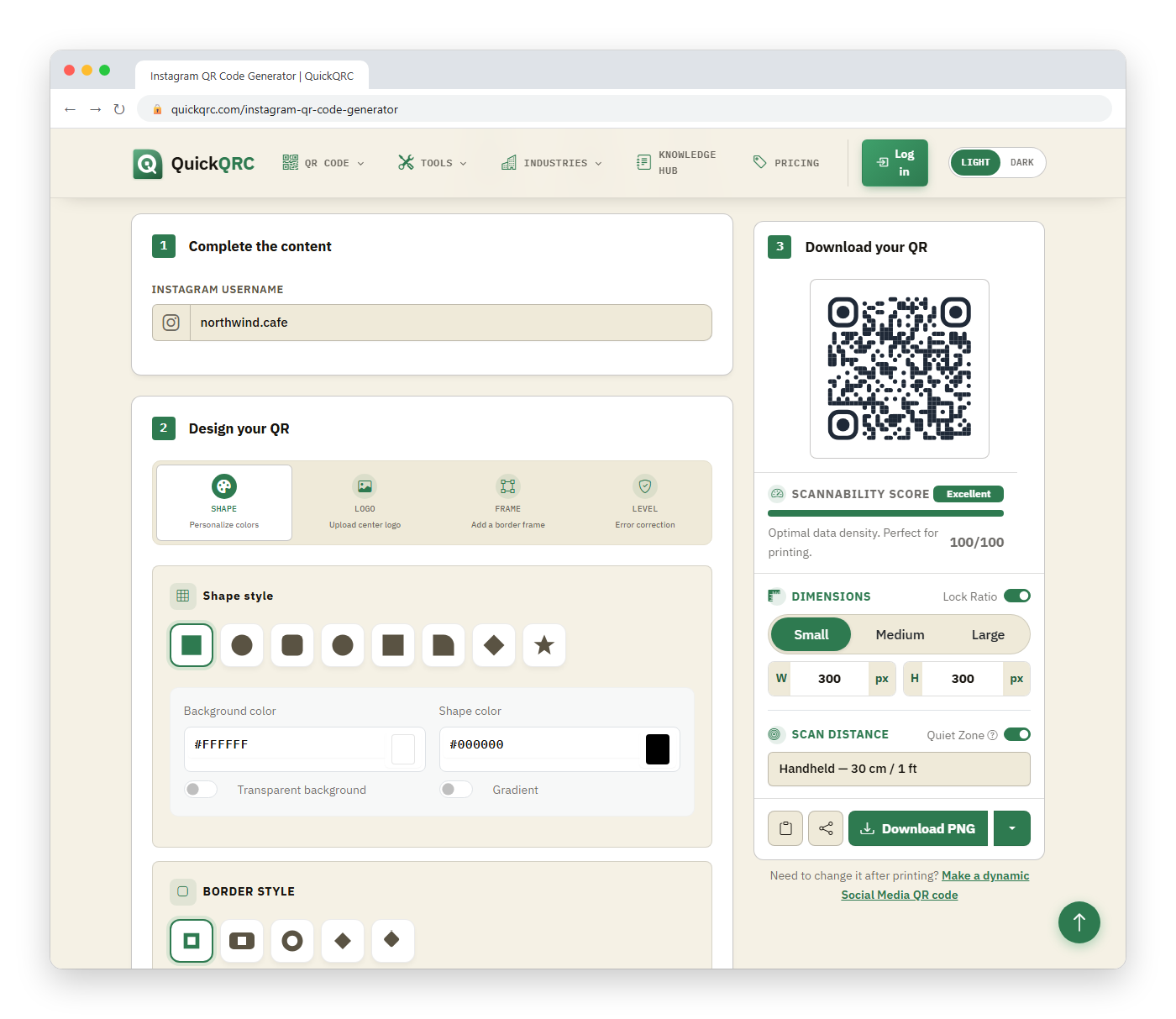The width and height of the screenshot is (1176, 1019).
Task: Select the rounded rectangle border style
Action: pos(242,941)
